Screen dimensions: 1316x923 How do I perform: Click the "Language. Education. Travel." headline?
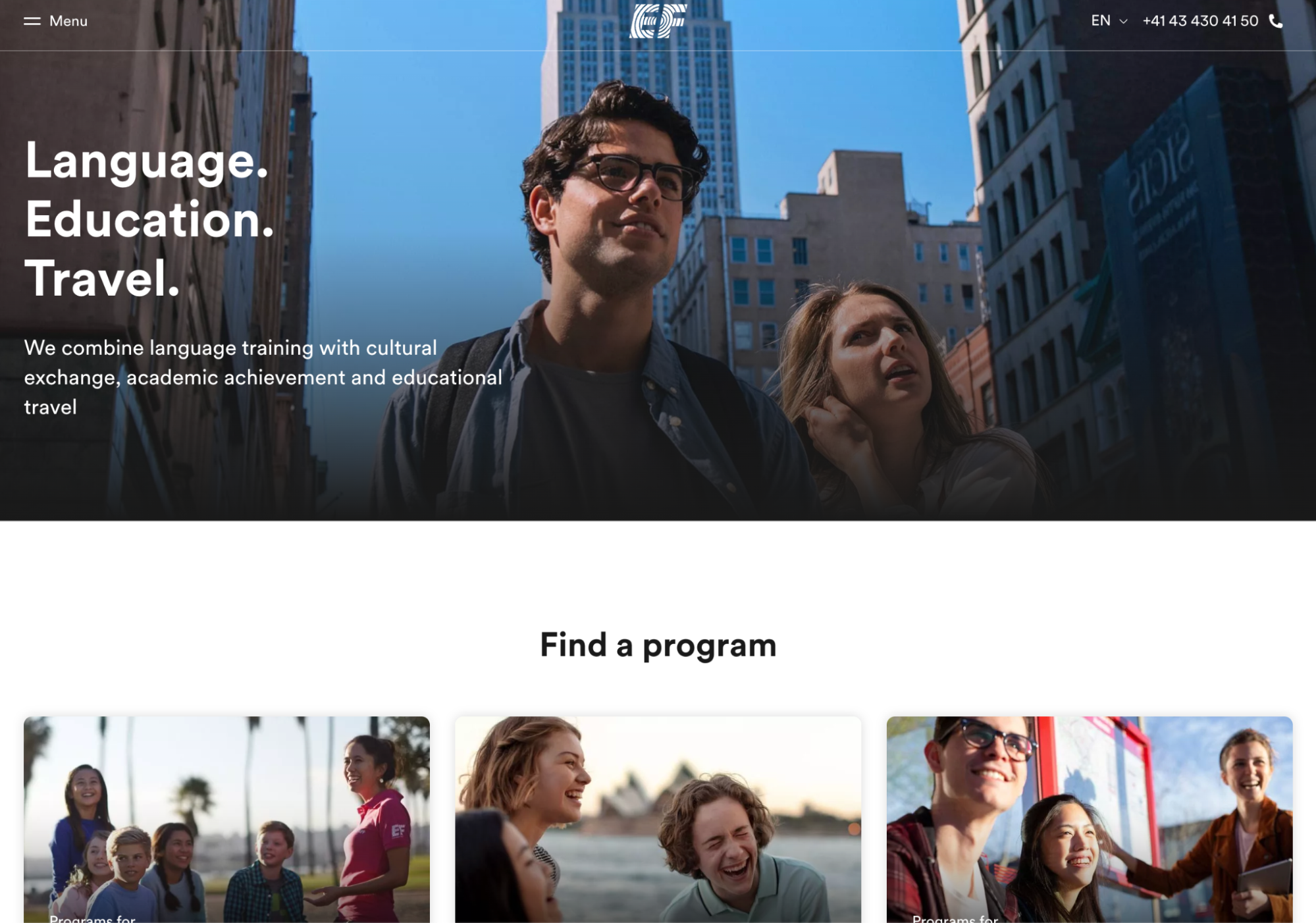(x=149, y=219)
